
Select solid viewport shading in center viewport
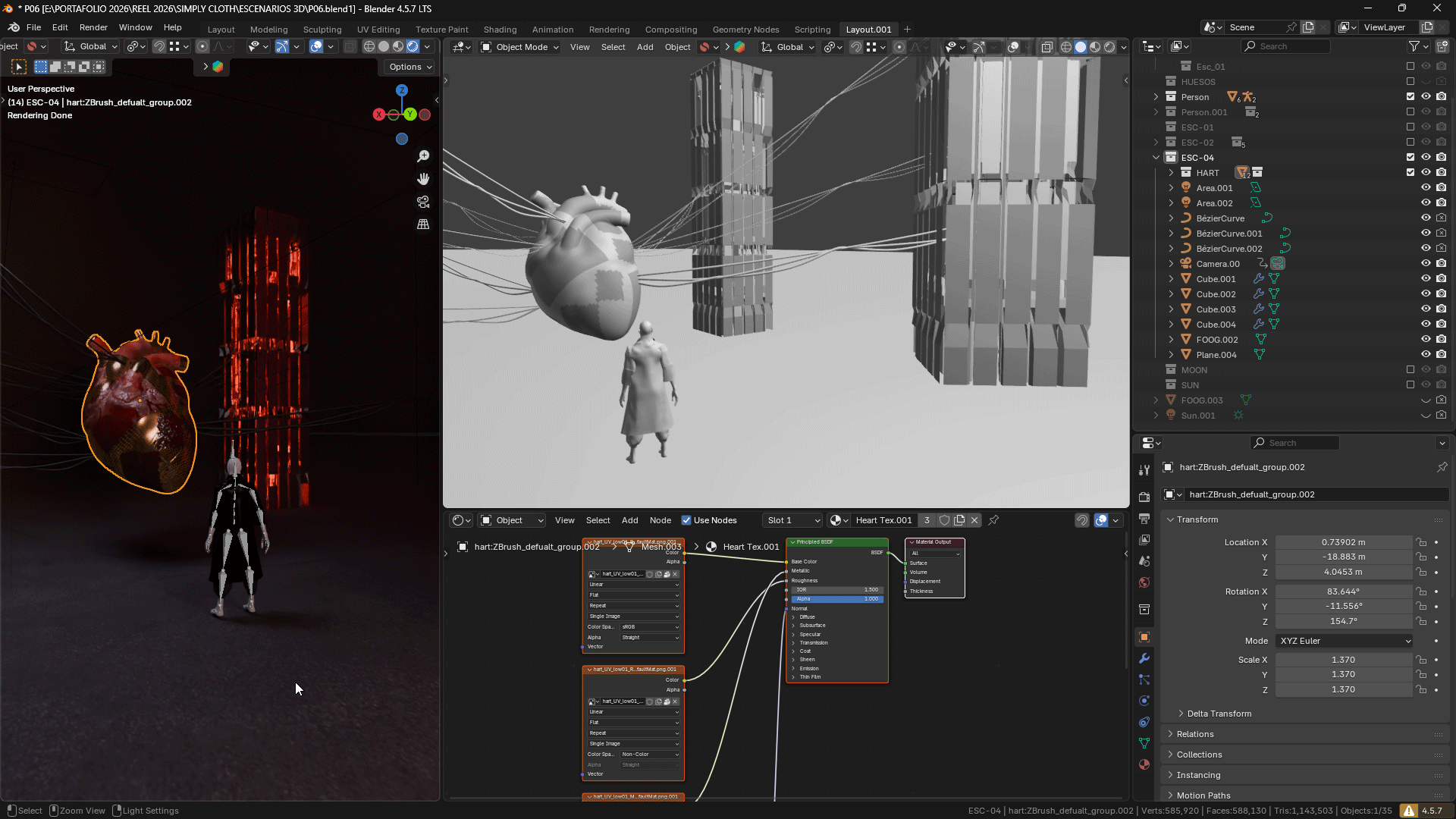coord(1081,47)
